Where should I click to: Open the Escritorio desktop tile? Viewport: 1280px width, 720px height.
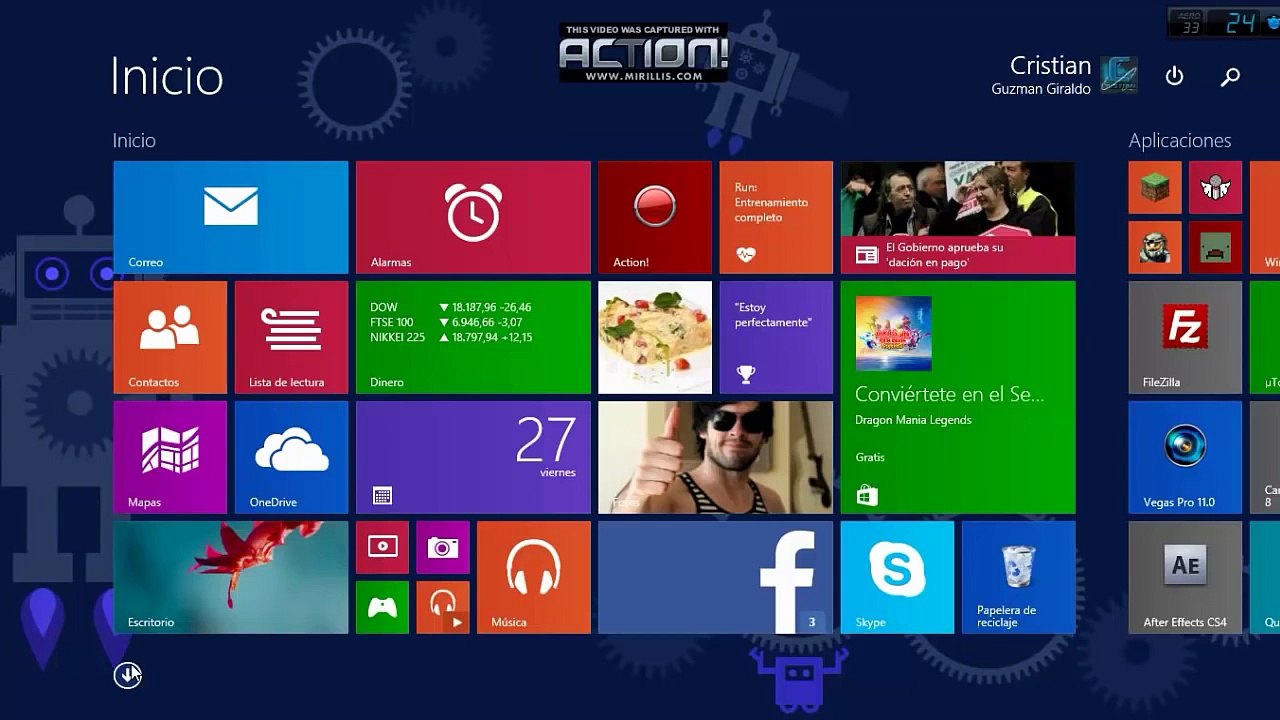coord(231,577)
